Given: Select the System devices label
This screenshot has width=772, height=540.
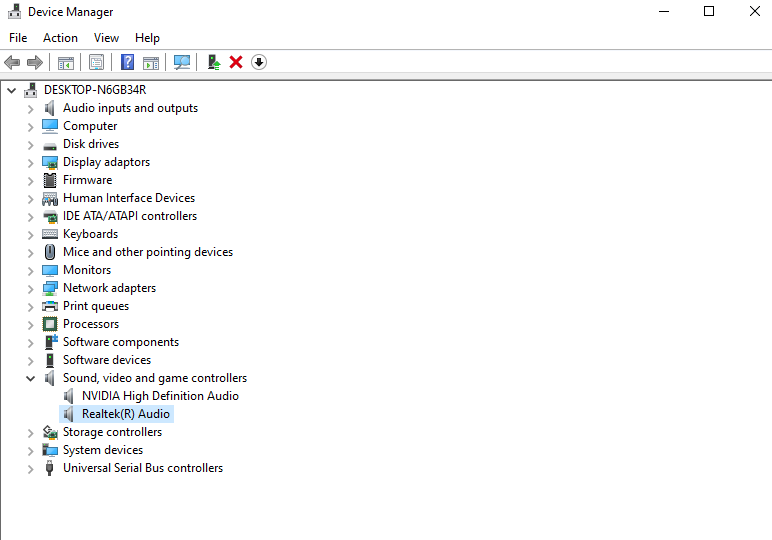Looking at the screenshot, I should (103, 450).
